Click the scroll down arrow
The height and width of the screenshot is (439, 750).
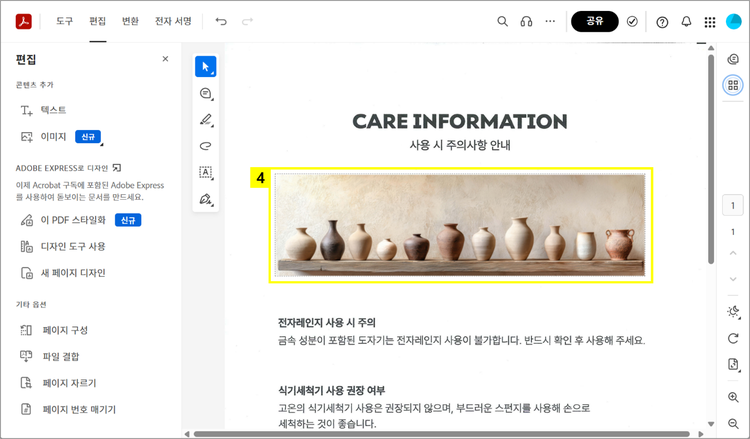click(711, 424)
